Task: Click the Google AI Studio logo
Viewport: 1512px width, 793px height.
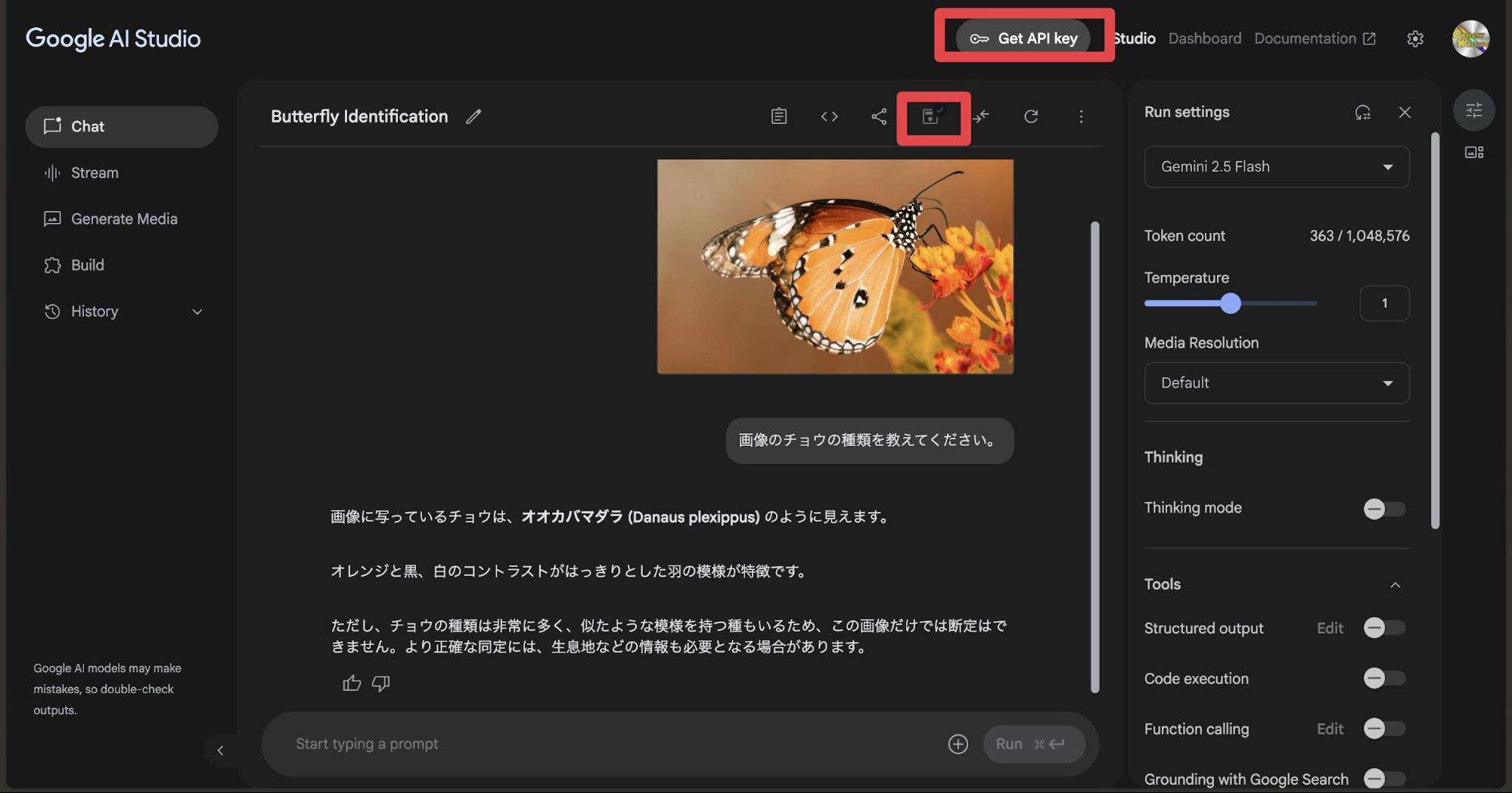Action: [x=113, y=39]
